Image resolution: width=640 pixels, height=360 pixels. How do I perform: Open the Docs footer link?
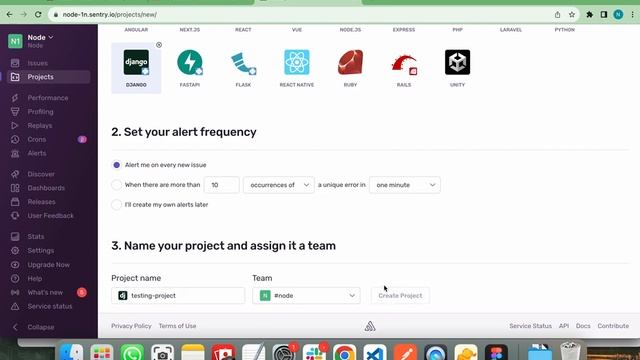click(583, 326)
